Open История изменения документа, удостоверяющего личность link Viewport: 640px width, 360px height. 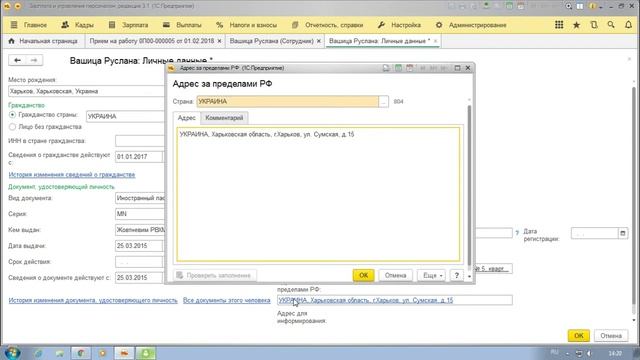(x=93, y=300)
